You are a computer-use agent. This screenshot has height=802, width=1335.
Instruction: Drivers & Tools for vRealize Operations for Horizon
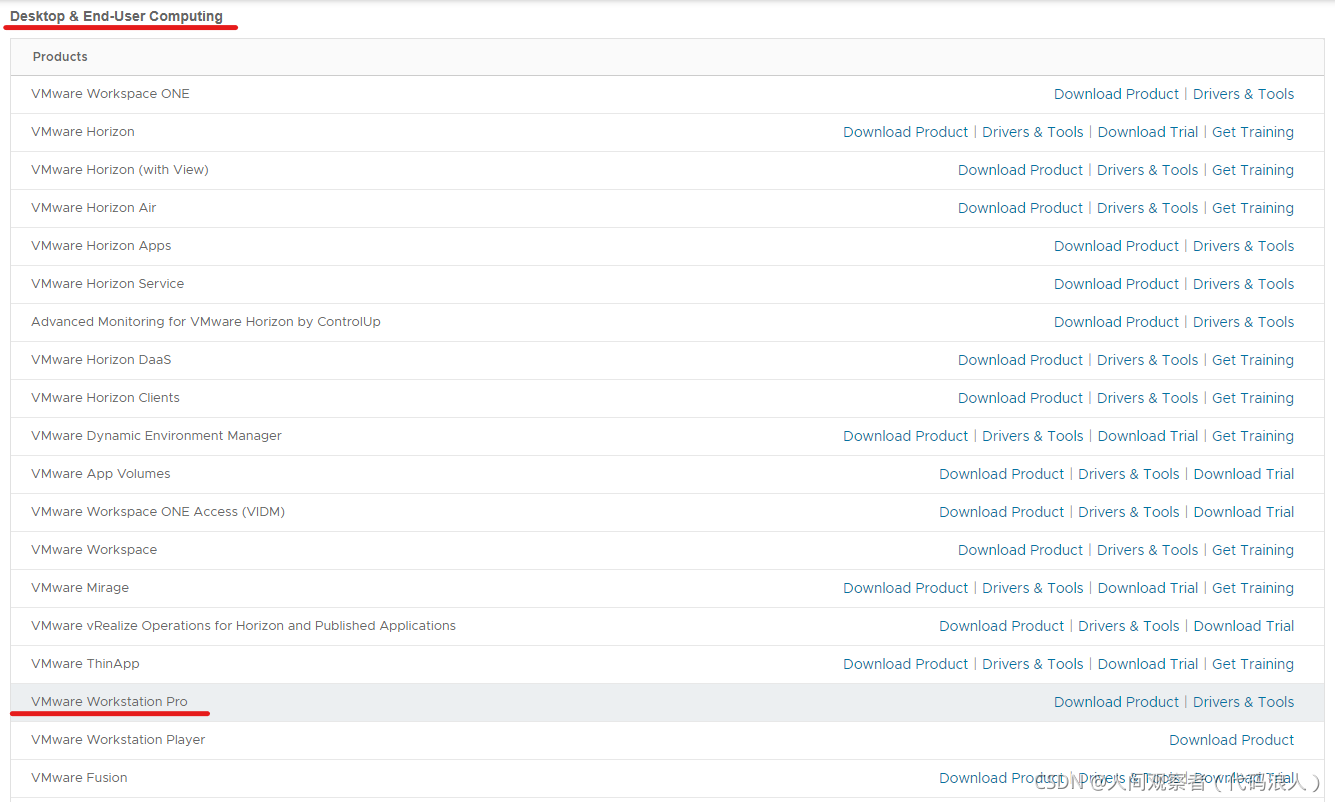[x=1128, y=626]
